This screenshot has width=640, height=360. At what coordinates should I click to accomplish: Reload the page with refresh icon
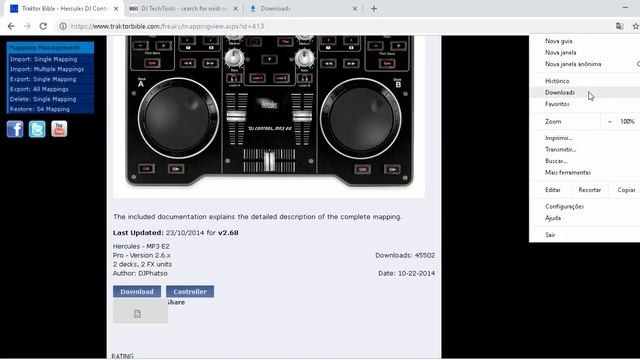[x=43, y=26]
